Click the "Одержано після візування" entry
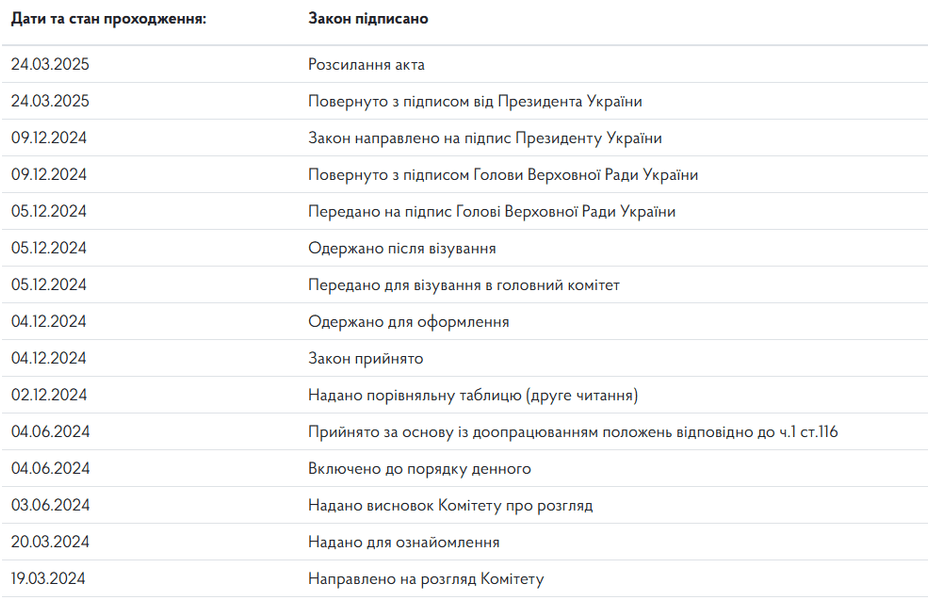The image size is (928, 600). pyautogui.click(x=401, y=248)
